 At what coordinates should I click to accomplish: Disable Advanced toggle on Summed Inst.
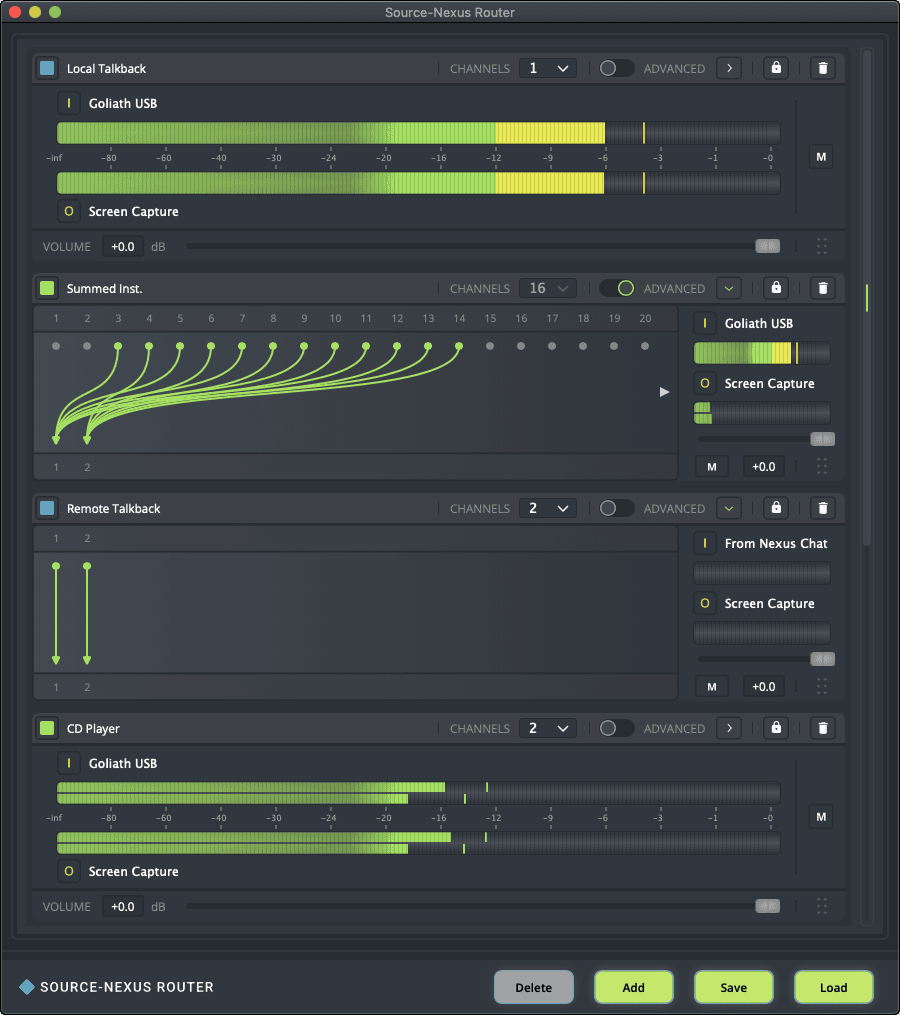(x=616, y=289)
